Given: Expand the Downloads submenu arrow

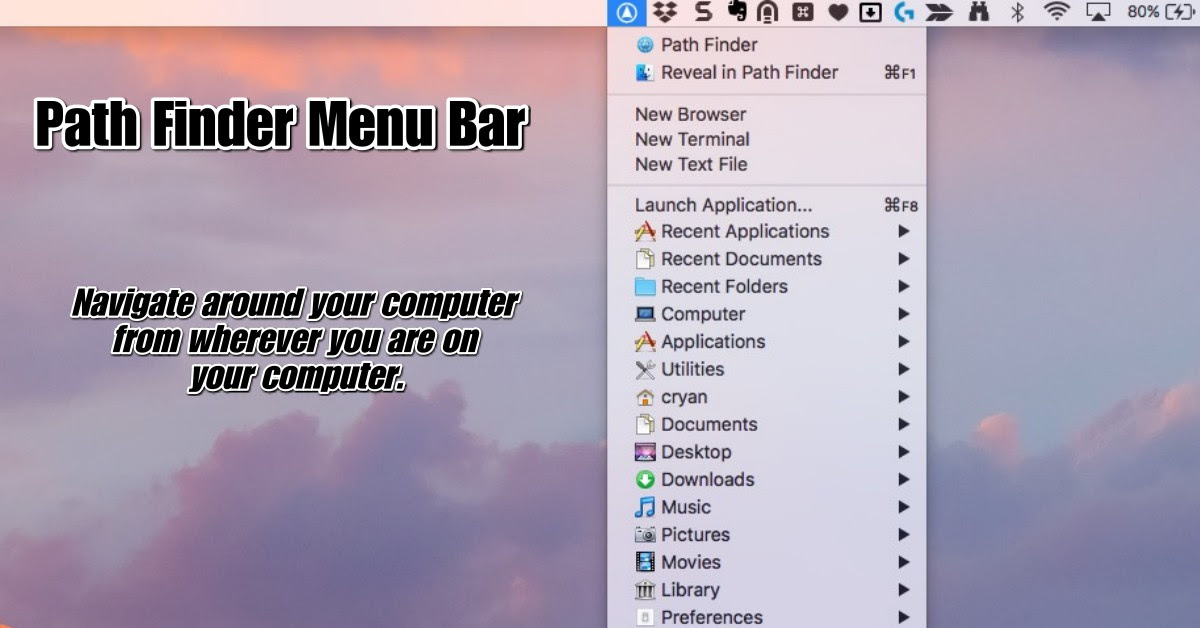Looking at the screenshot, I should (x=904, y=479).
